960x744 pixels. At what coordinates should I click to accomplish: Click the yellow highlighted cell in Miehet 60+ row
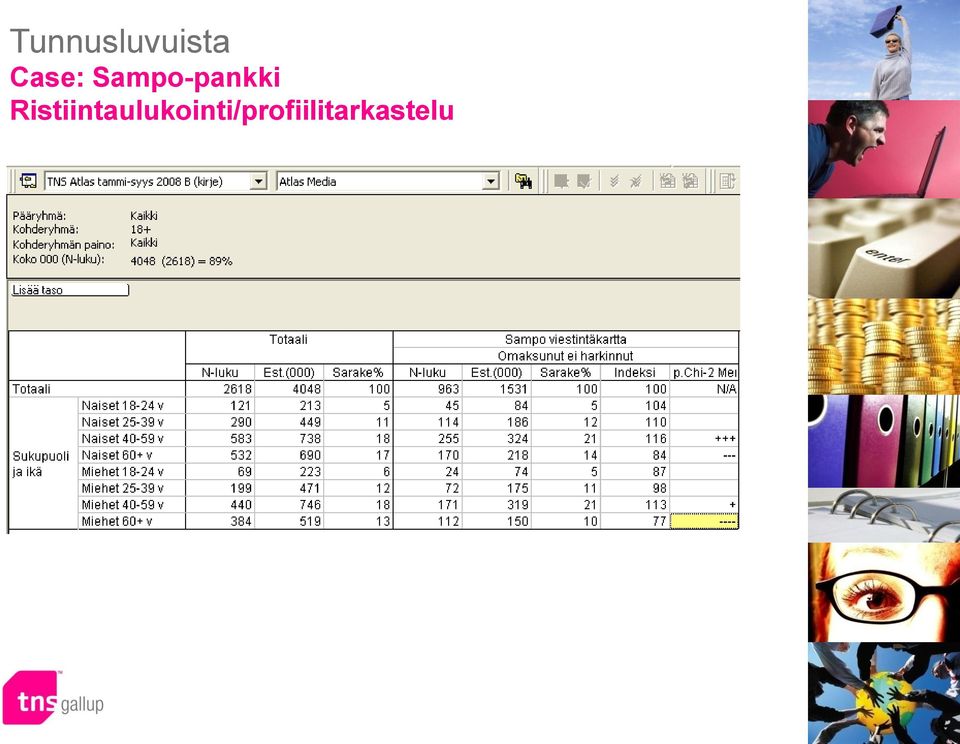[705, 522]
